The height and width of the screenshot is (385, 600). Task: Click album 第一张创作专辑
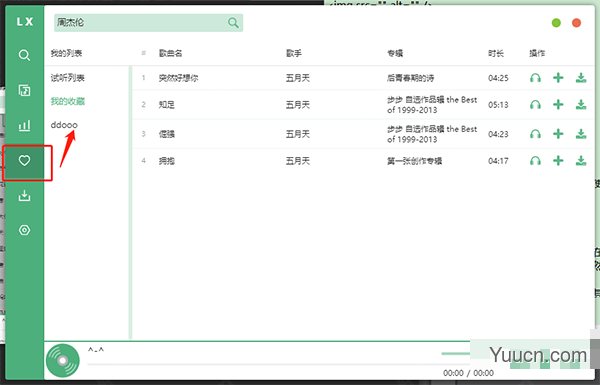pyautogui.click(x=414, y=161)
